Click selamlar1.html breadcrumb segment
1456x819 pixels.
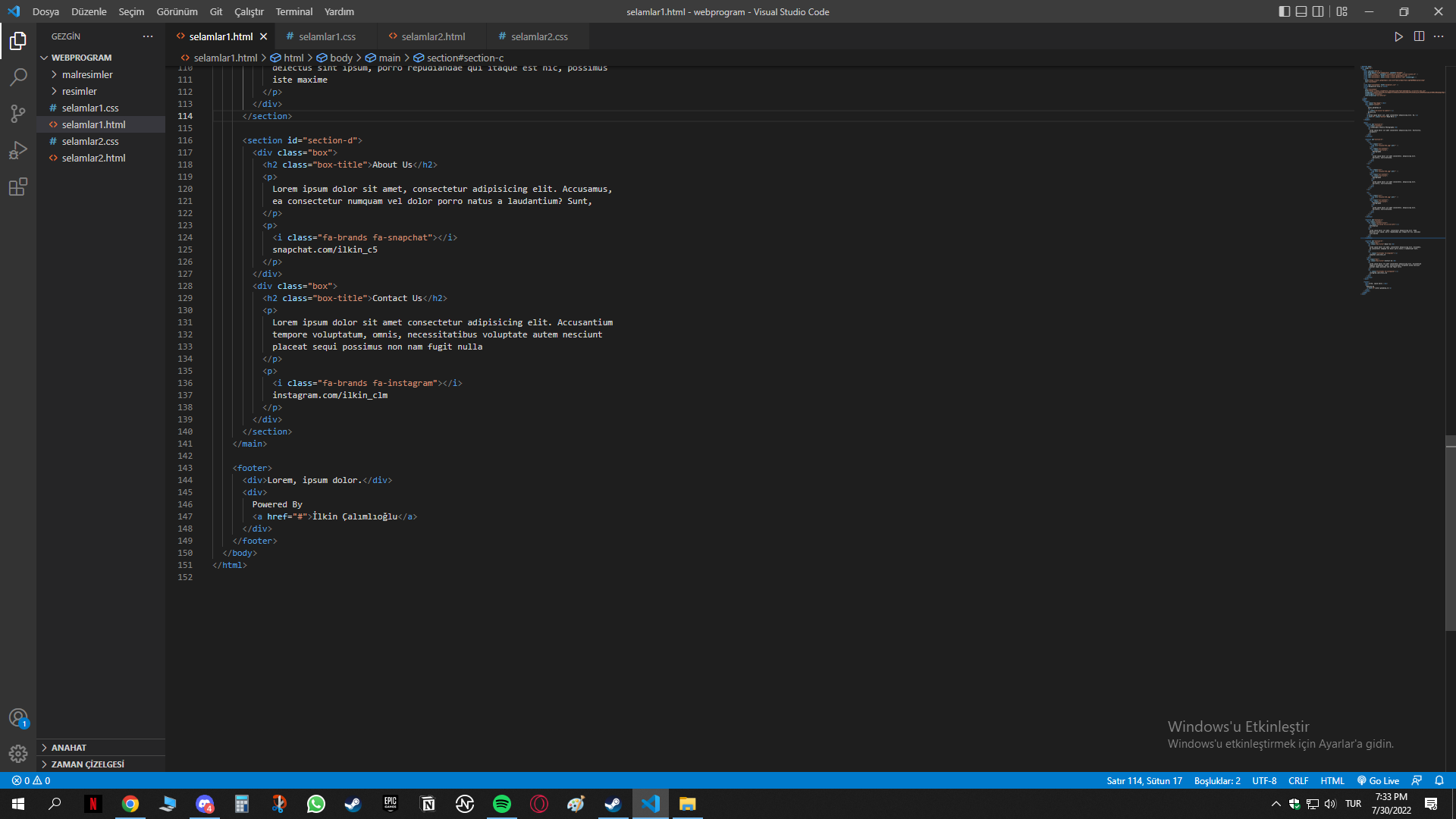point(219,58)
